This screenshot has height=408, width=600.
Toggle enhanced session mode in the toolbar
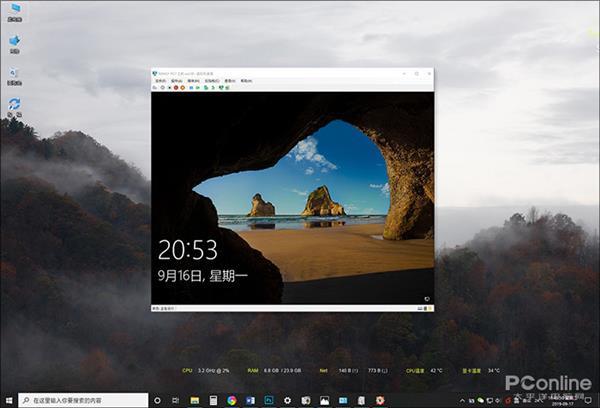click(x=221, y=88)
